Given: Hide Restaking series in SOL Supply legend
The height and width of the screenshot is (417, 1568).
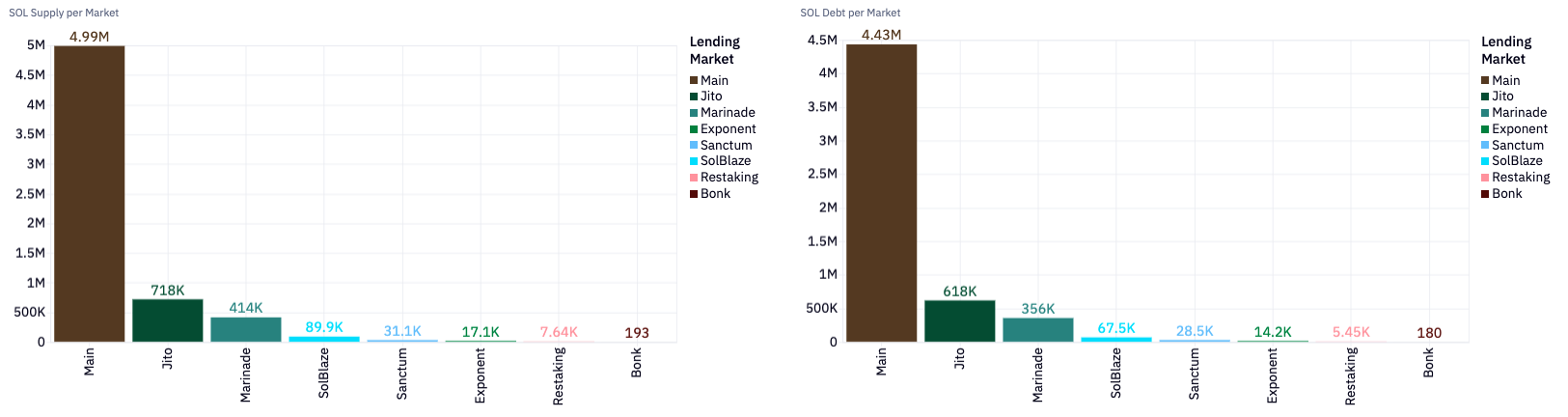Looking at the screenshot, I should click(729, 178).
